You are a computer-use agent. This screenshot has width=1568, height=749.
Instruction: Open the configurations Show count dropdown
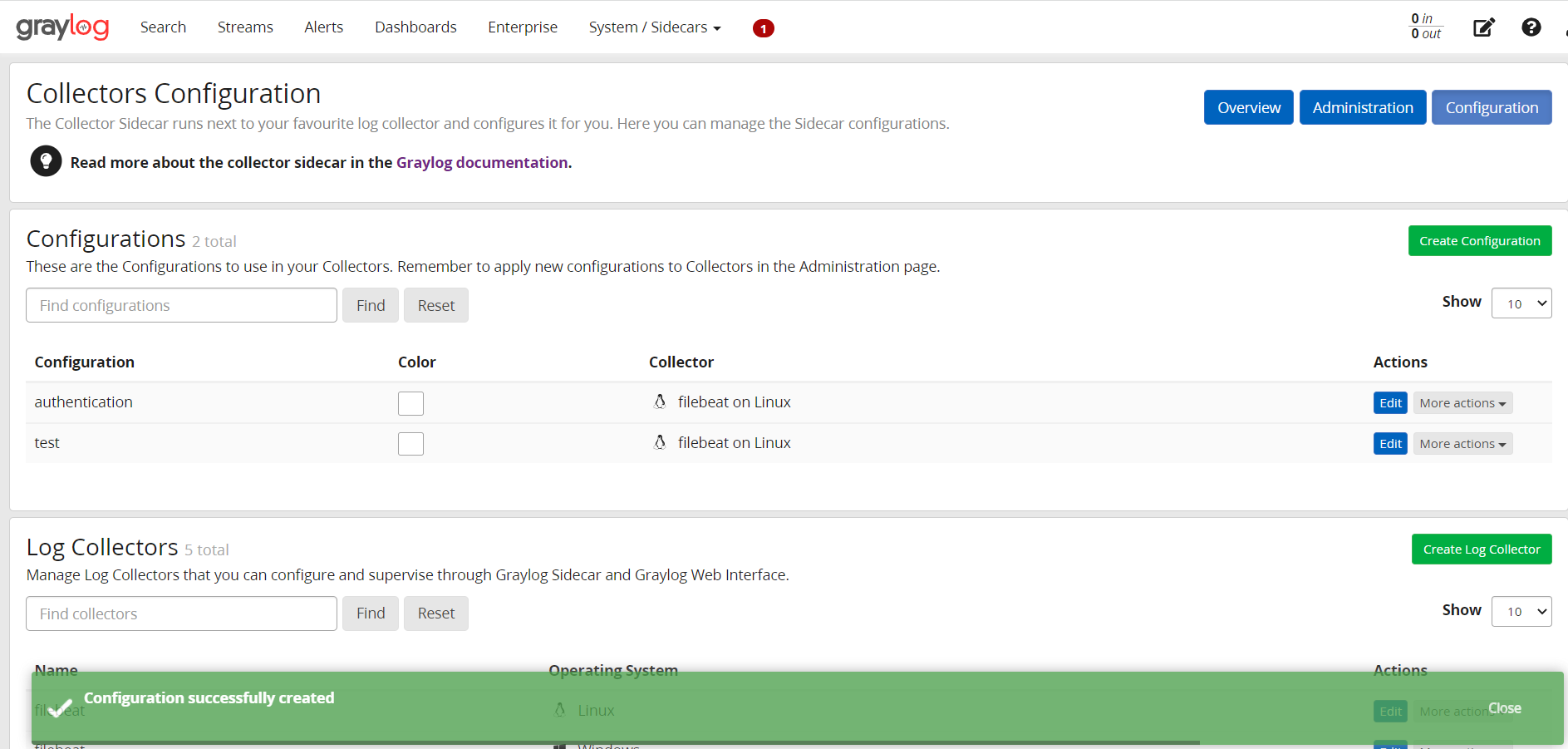1521,303
